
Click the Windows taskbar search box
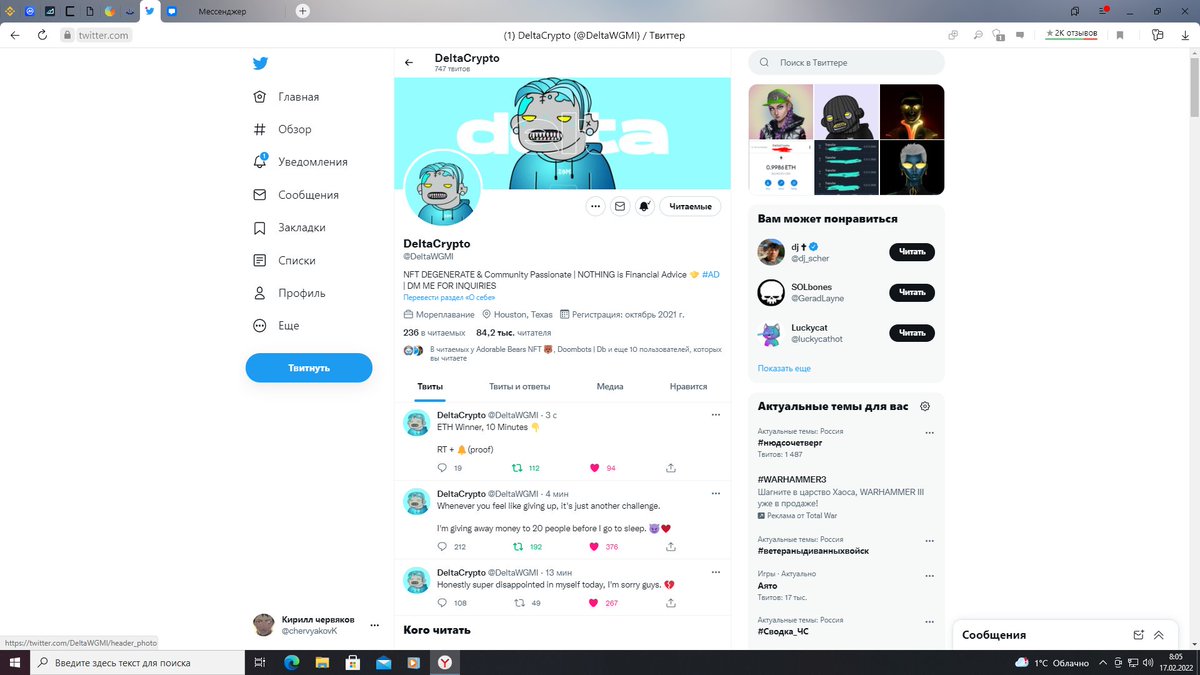point(137,662)
